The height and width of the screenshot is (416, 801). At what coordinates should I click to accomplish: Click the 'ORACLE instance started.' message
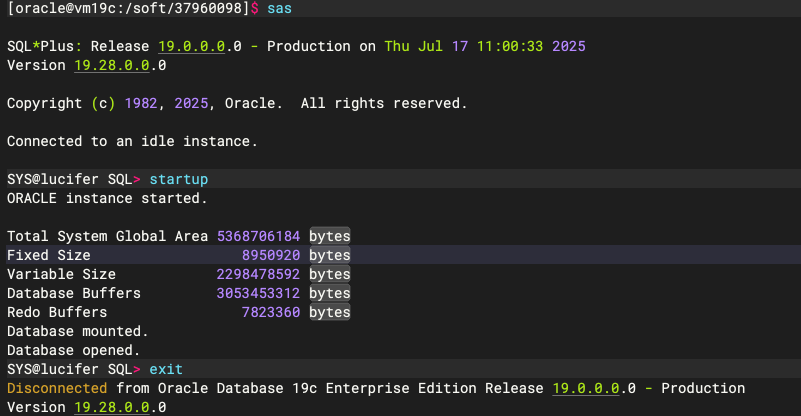107,198
